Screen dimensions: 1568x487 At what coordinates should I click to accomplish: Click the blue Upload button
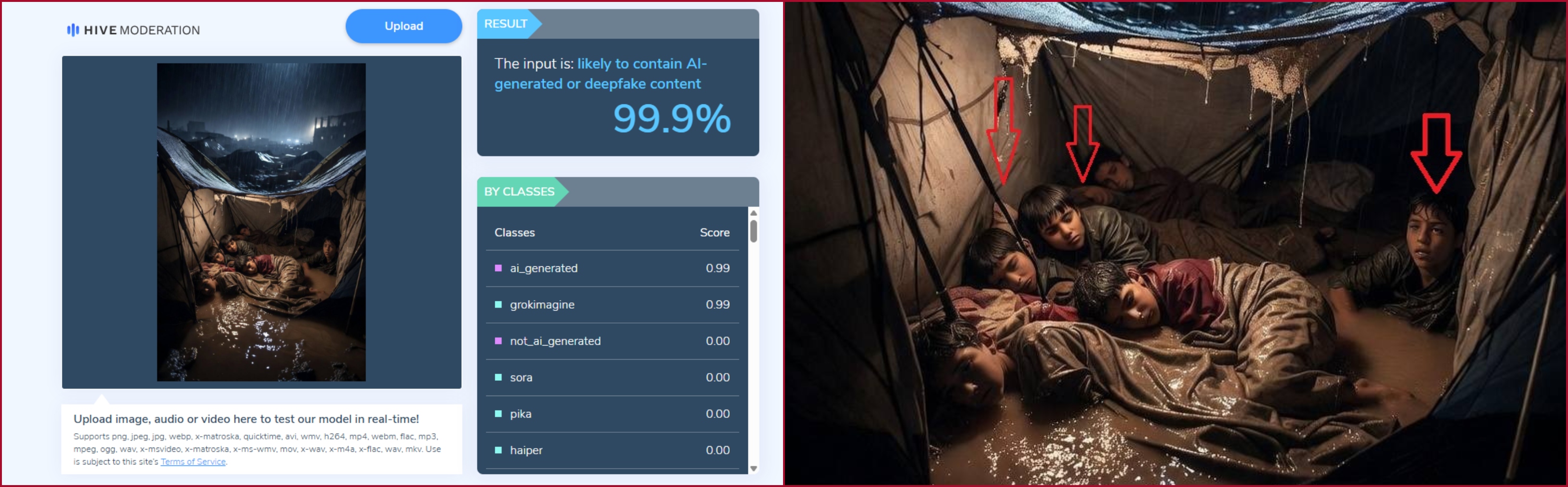pyautogui.click(x=404, y=26)
